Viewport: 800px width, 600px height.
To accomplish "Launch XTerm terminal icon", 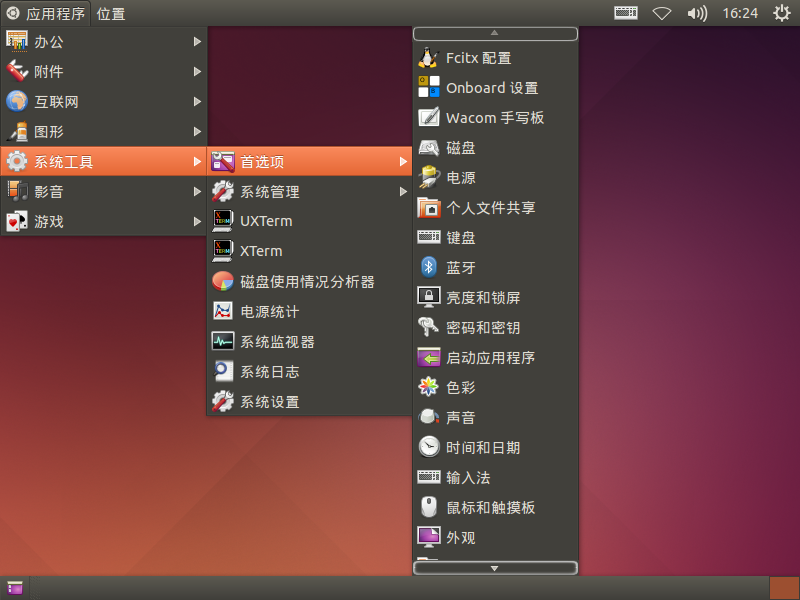I will point(222,251).
